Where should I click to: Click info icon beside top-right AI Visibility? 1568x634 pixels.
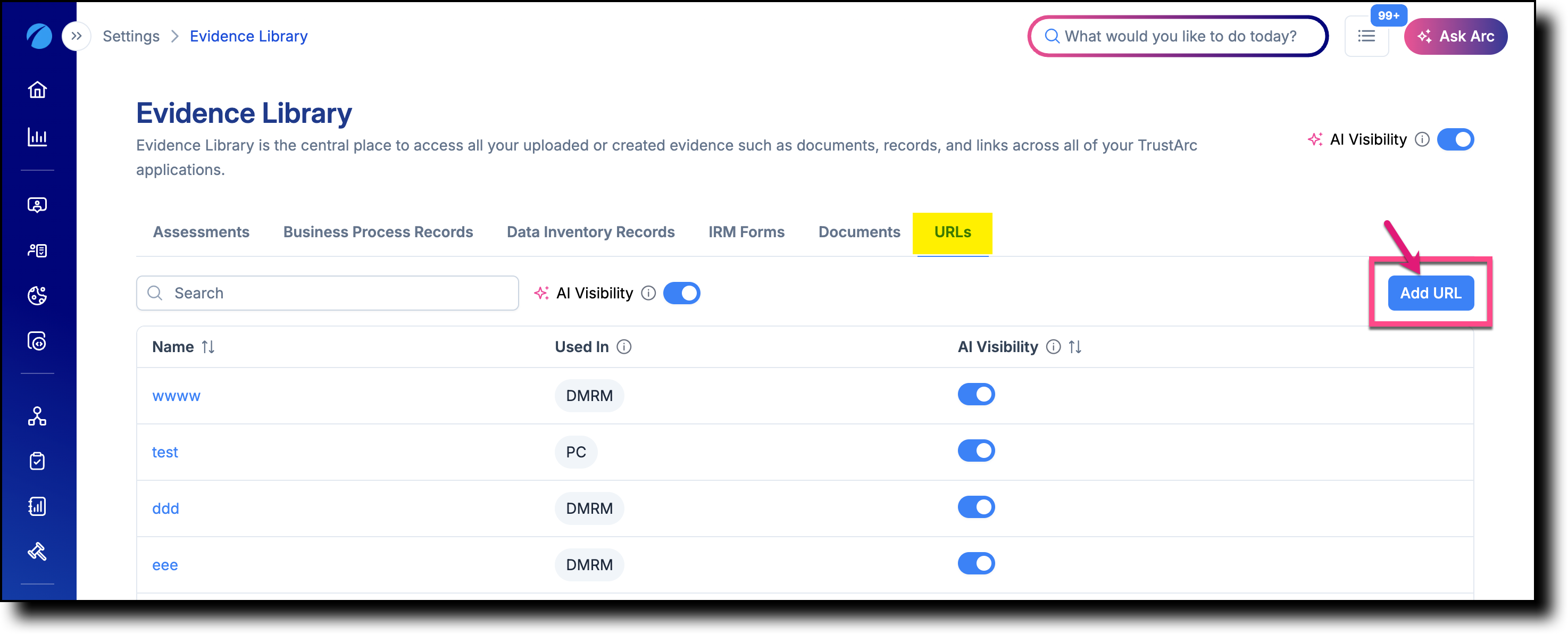(x=1422, y=140)
